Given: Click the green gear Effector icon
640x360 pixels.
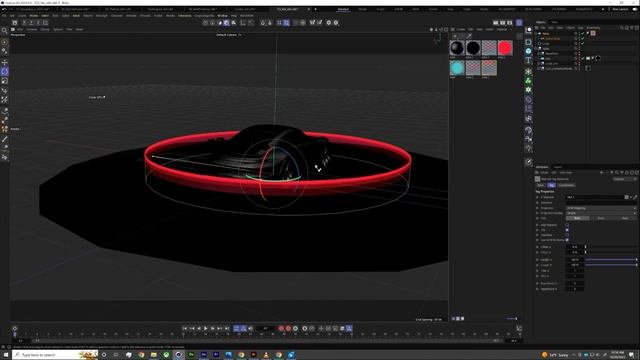Looking at the screenshot, I should click(528, 90).
